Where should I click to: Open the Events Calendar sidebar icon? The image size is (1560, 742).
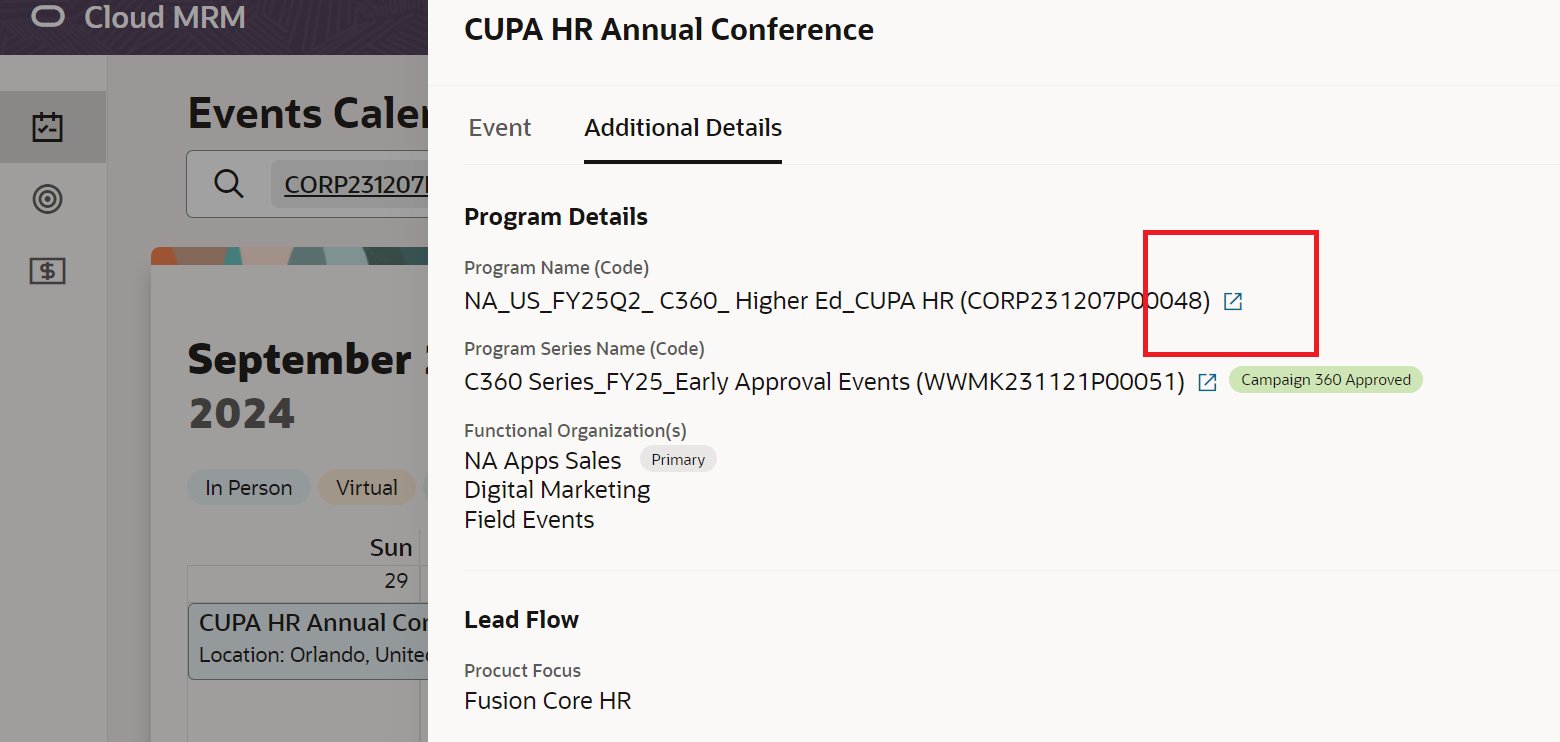click(48, 127)
